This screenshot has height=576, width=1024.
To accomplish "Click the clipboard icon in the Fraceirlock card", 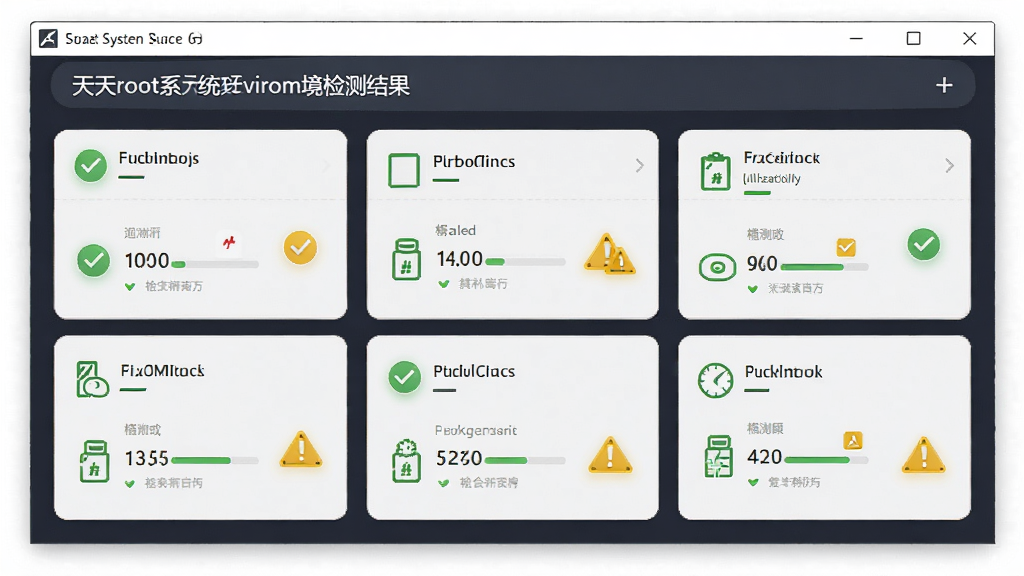I will click(x=716, y=171).
